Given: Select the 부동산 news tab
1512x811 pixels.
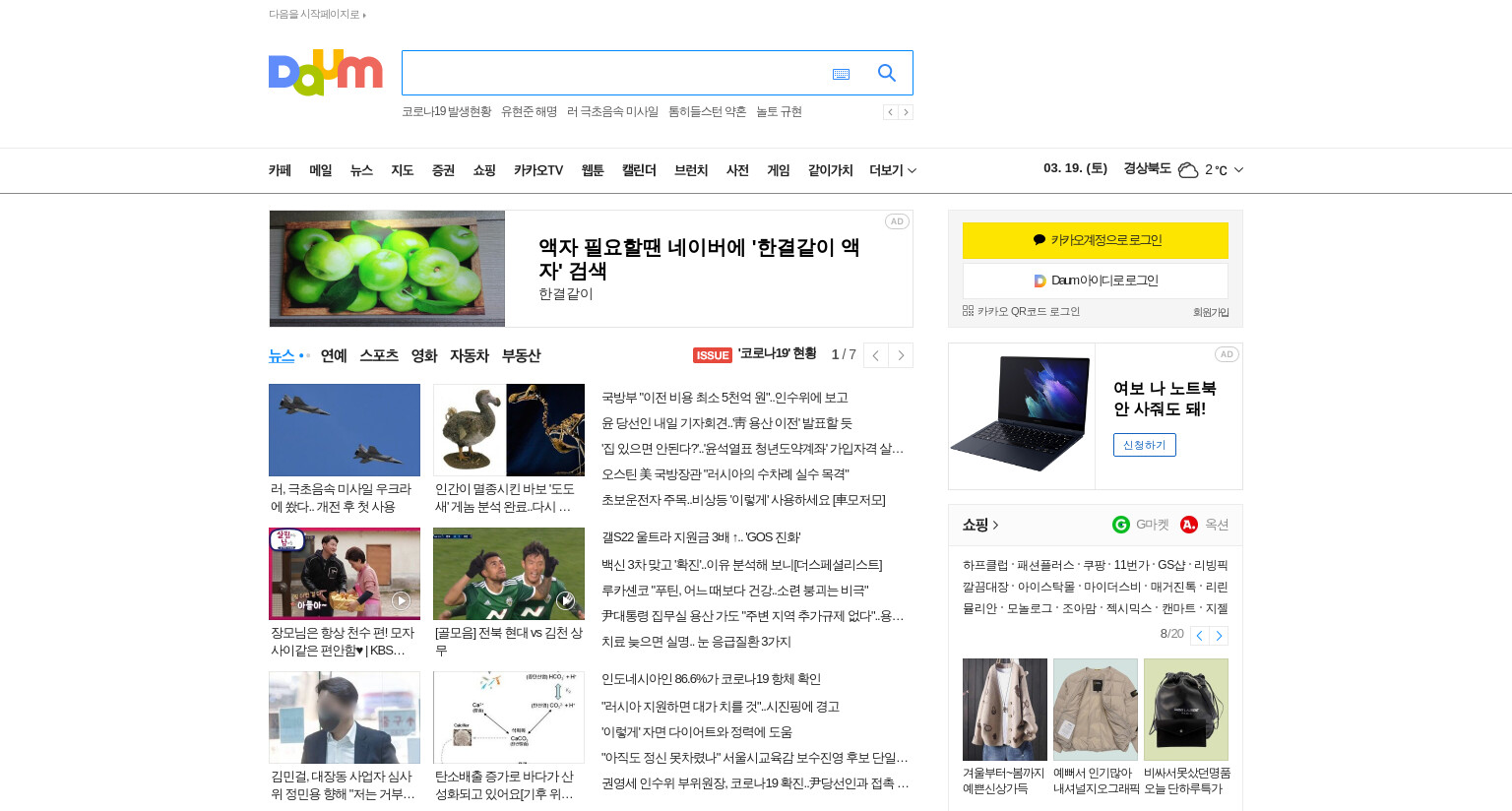Looking at the screenshot, I should point(521,355).
